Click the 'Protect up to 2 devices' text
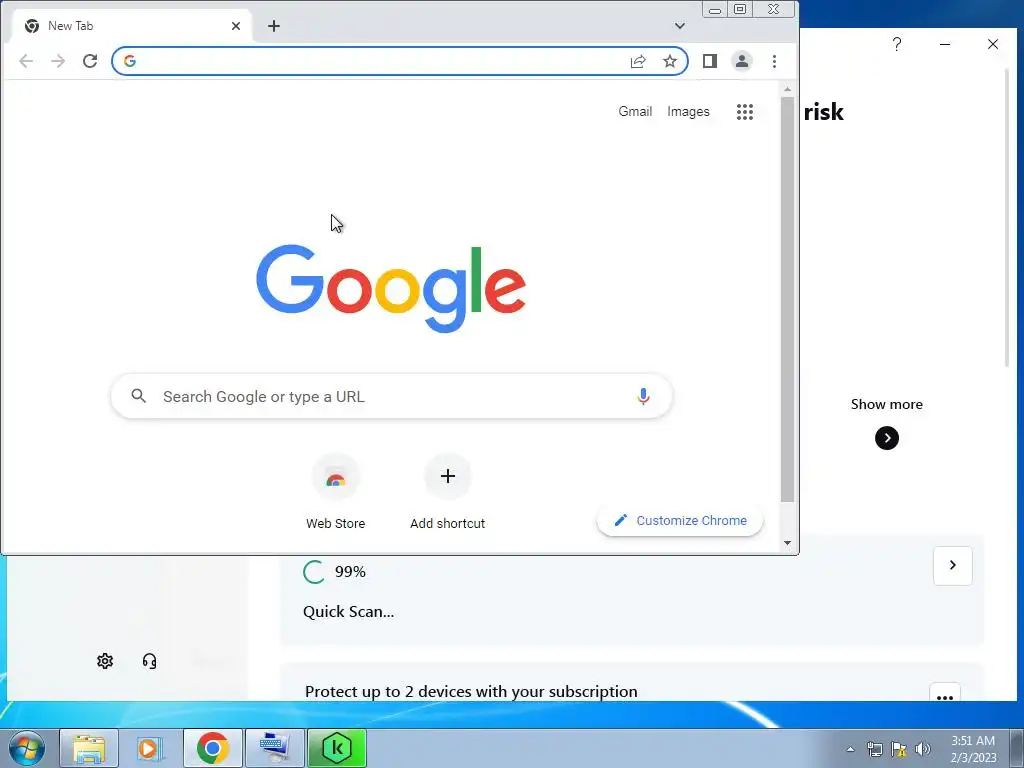The width and height of the screenshot is (1024, 768). [471, 692]
